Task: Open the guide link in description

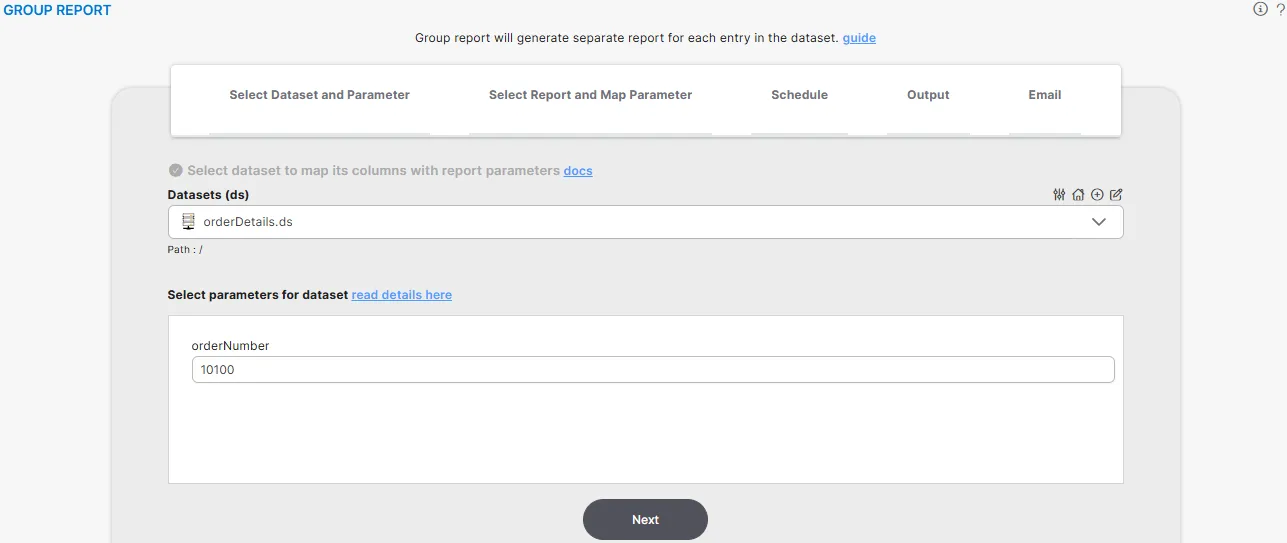Action: tap(859, 38)
